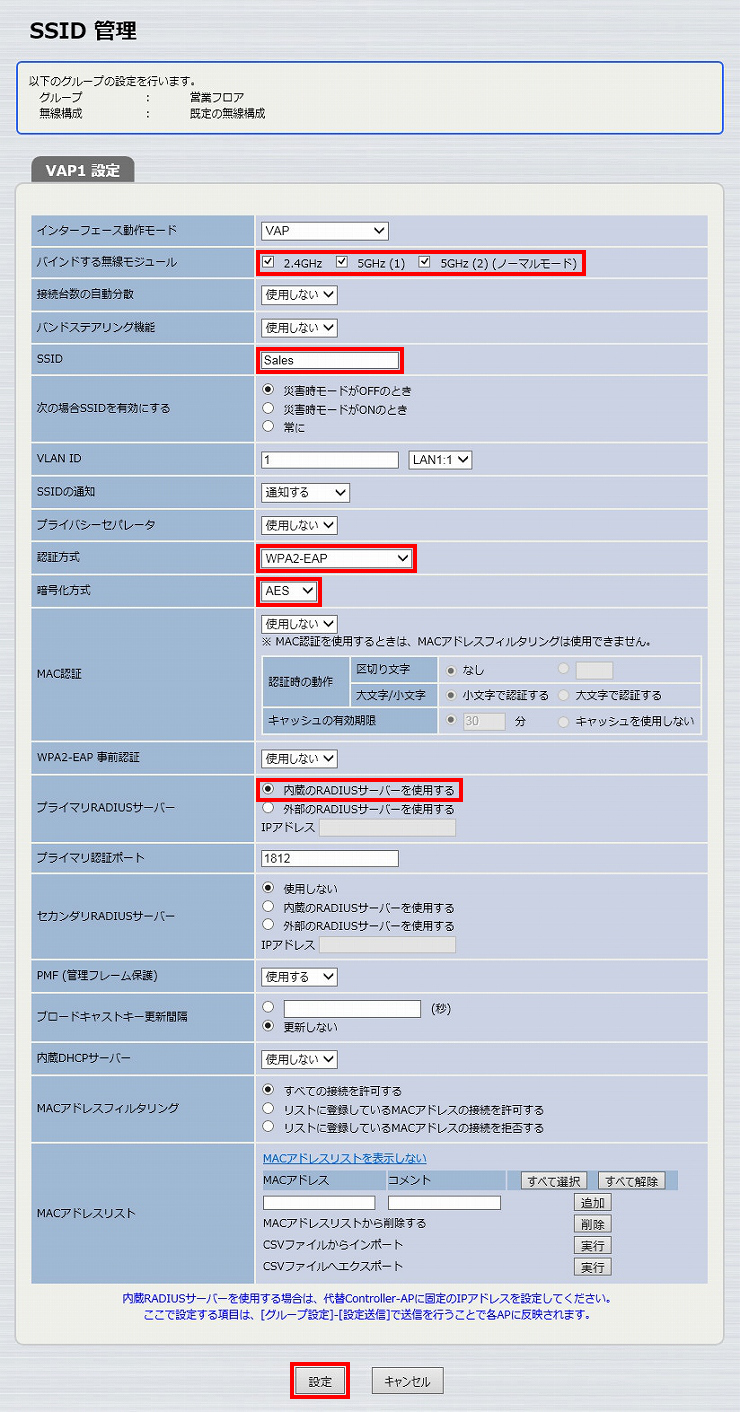The width and height of the screenshot is (740, 1412).
Task: Select リストに登録しているMACアドレスの接続を拒否する option
Action: point(268,1127)
